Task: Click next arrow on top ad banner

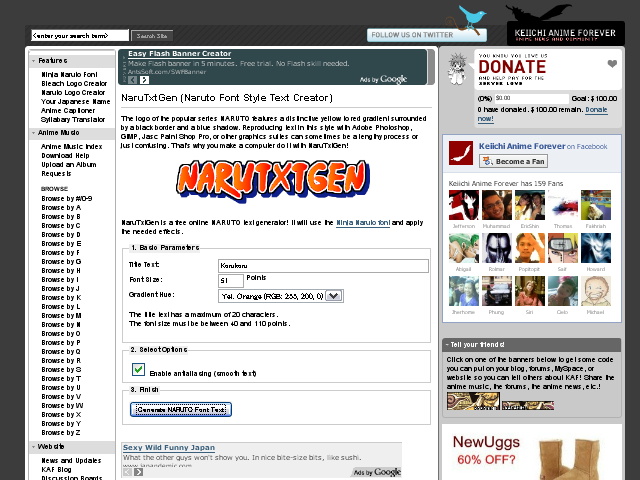Action: coord(144,79)
